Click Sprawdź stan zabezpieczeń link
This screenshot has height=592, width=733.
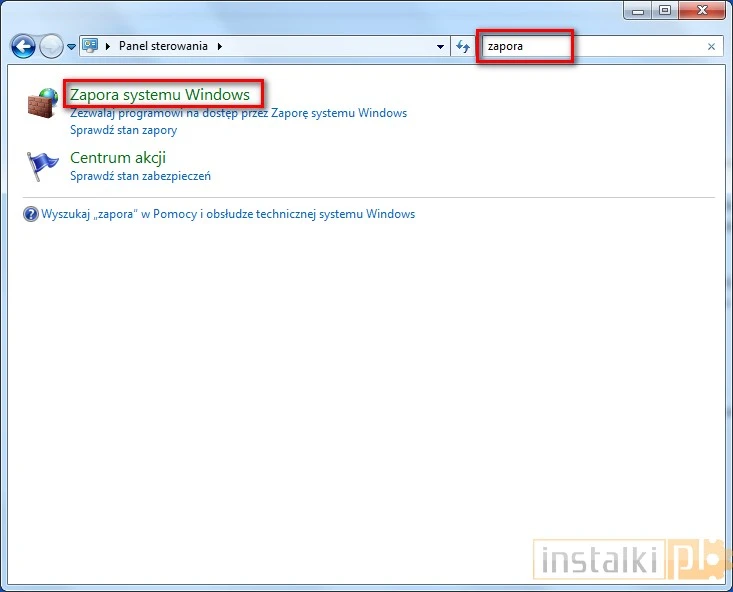coord(140,176)
